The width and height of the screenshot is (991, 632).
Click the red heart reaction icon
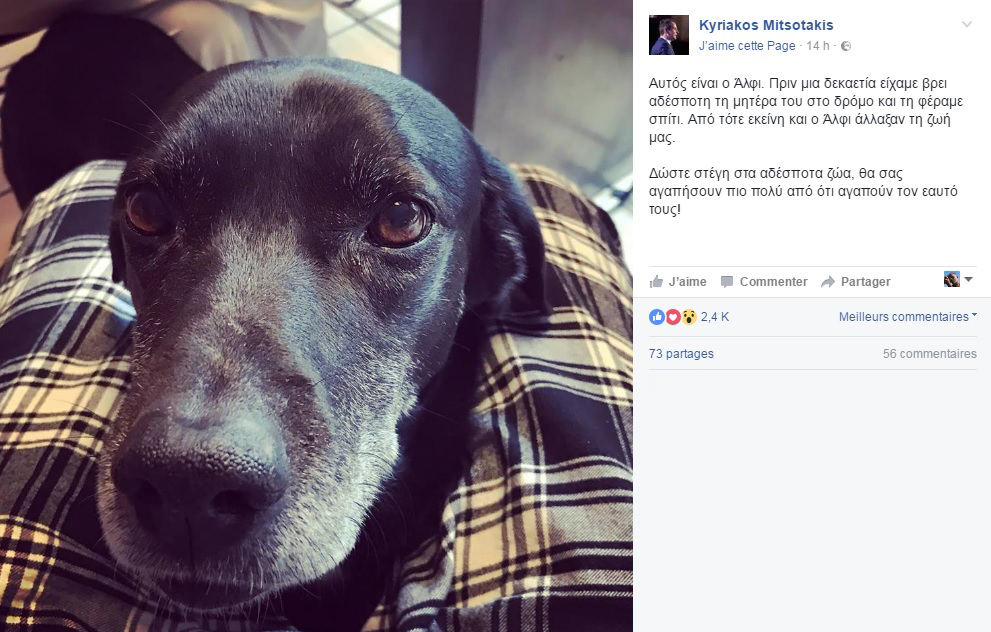pyautogui.click(x=672, y=317)
